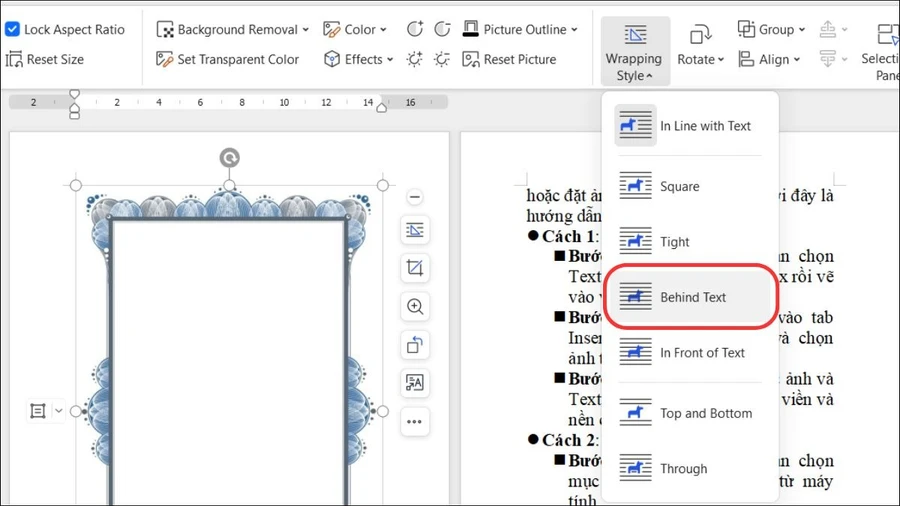Click the decrease contrast icon

click(442, 29)
